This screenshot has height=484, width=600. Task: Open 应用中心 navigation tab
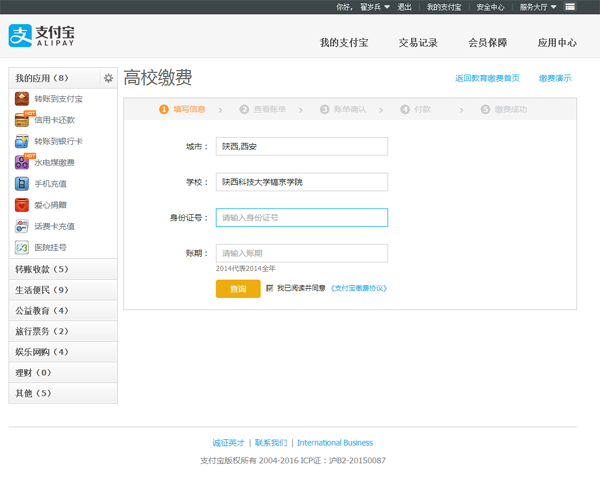(x=557, y=42)
